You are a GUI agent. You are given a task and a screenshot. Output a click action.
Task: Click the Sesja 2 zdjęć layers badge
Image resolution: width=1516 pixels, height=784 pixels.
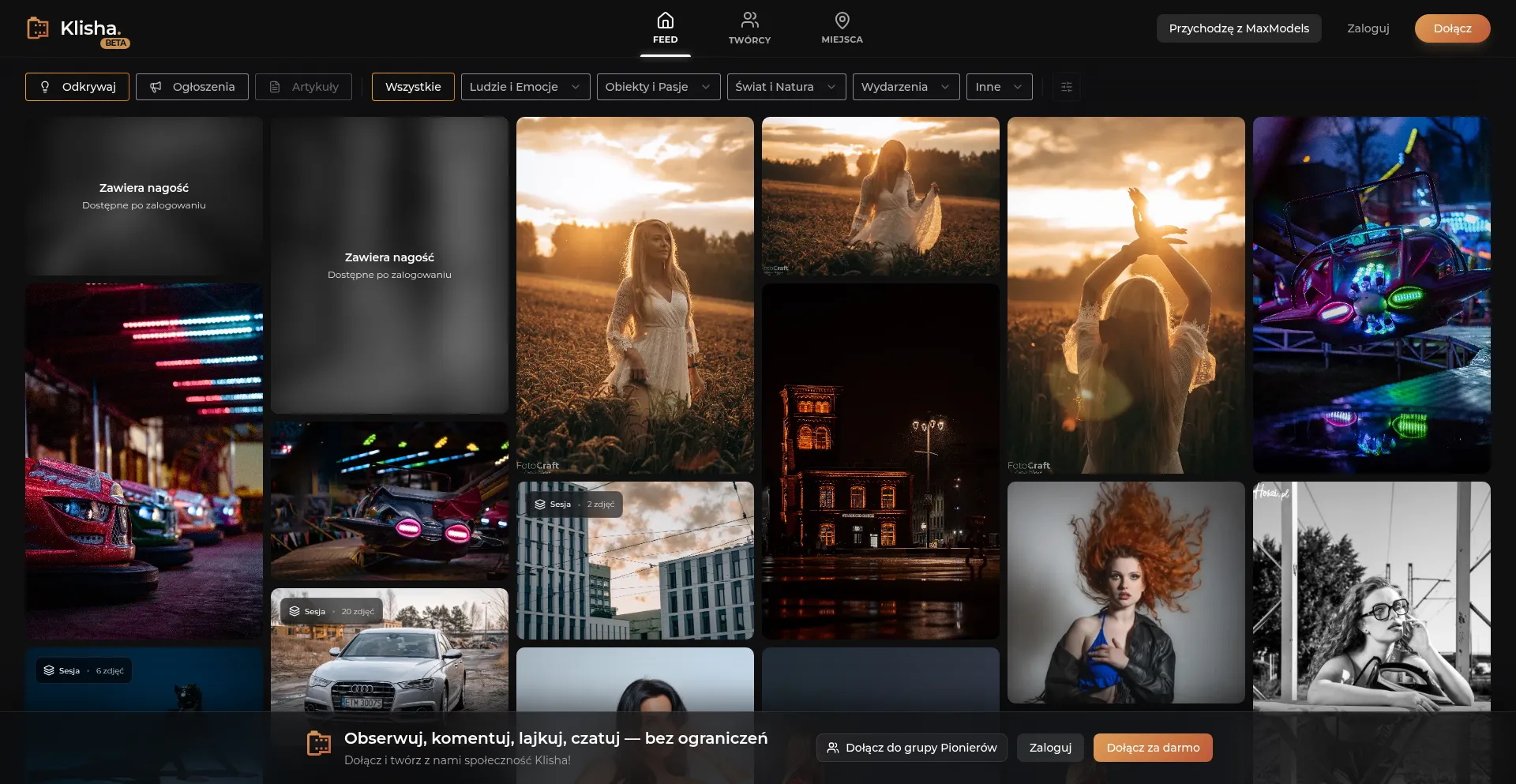tap(573, 505)
